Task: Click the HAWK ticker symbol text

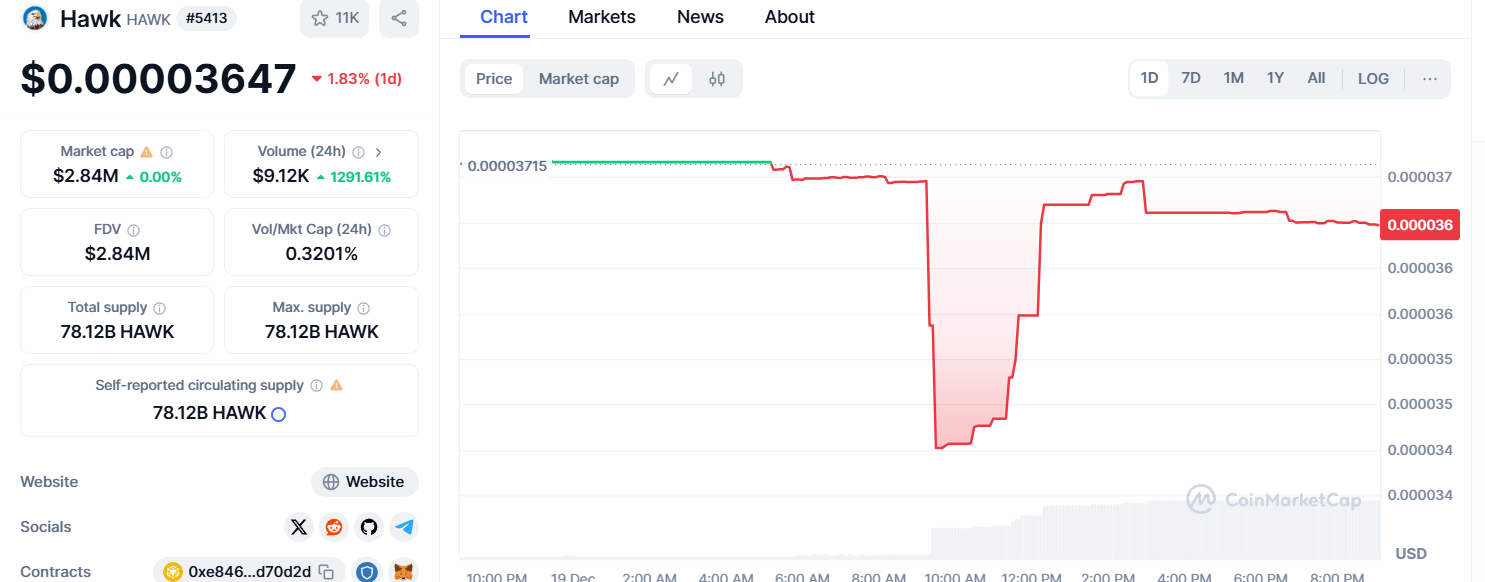Action: (x=149, y=19)
